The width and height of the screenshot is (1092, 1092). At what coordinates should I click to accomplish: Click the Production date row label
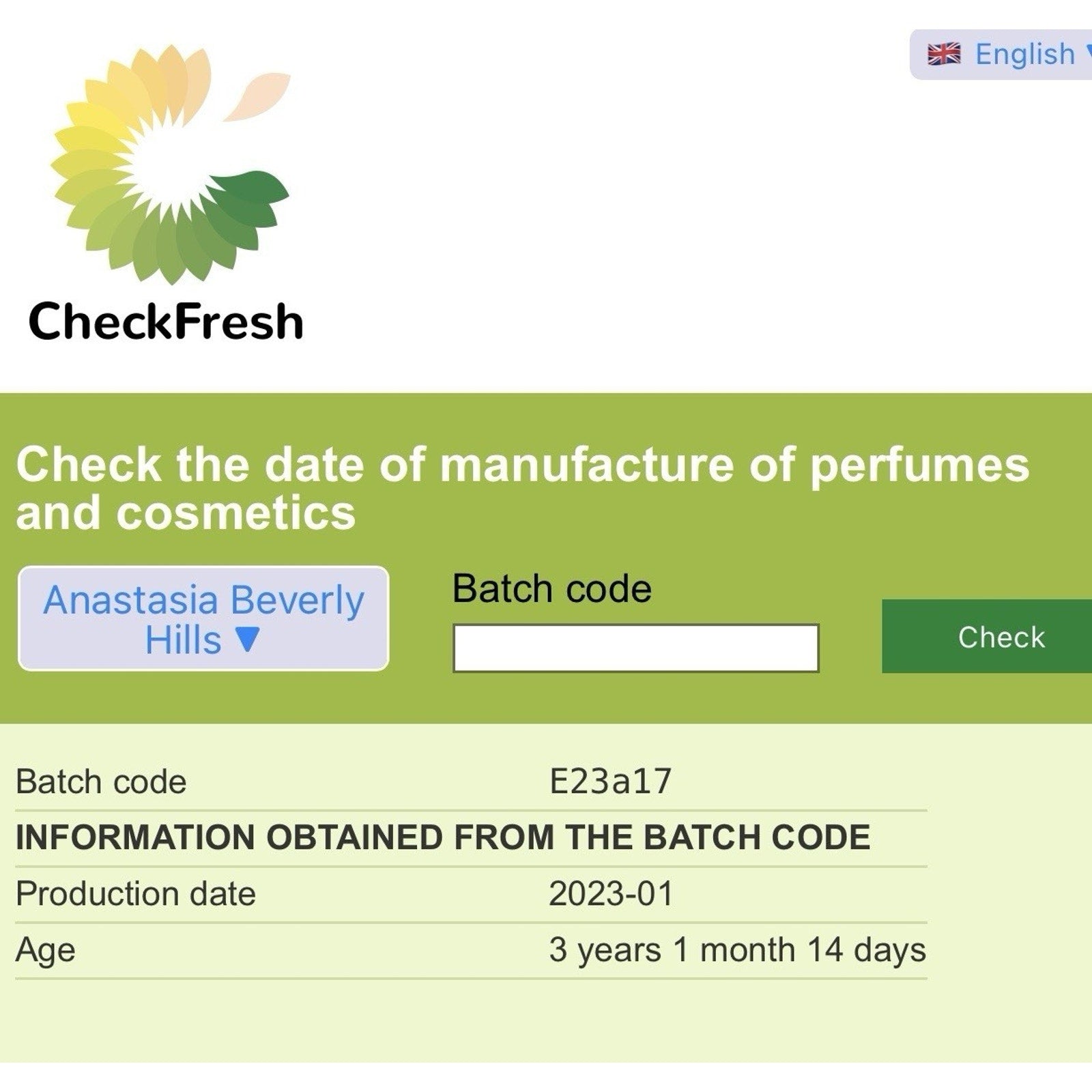pos(136,894)
